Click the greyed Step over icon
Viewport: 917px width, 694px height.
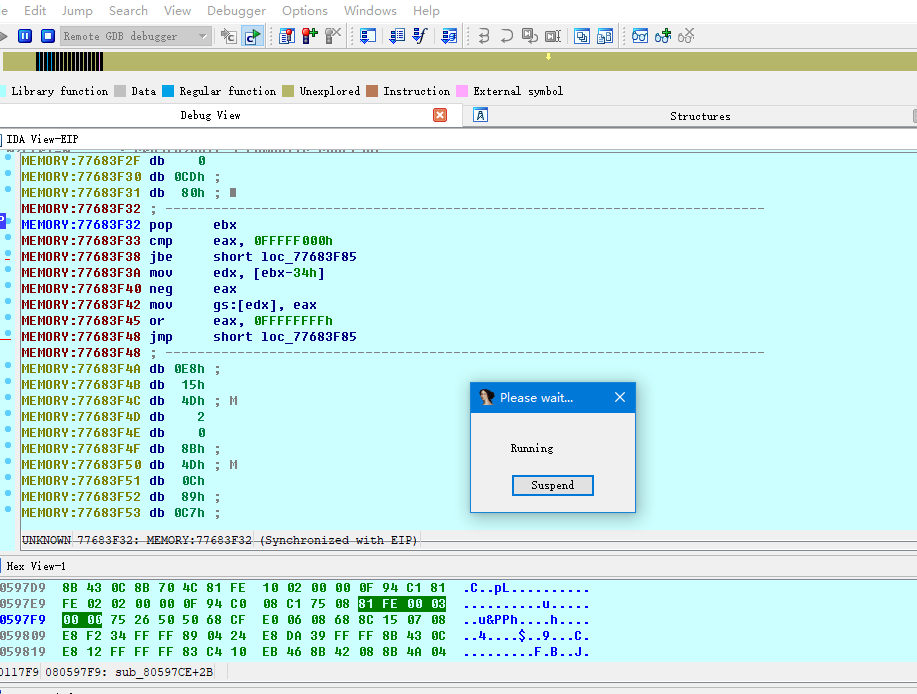click(x=506, y=36)
